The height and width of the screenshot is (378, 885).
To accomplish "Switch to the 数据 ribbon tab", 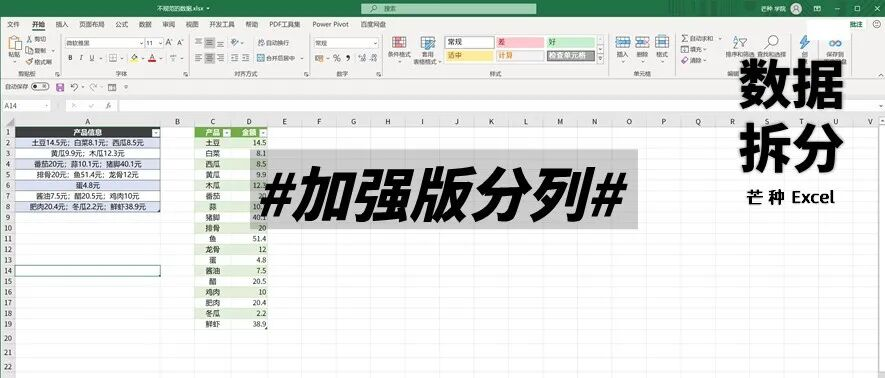I will (x=145, y=25).
